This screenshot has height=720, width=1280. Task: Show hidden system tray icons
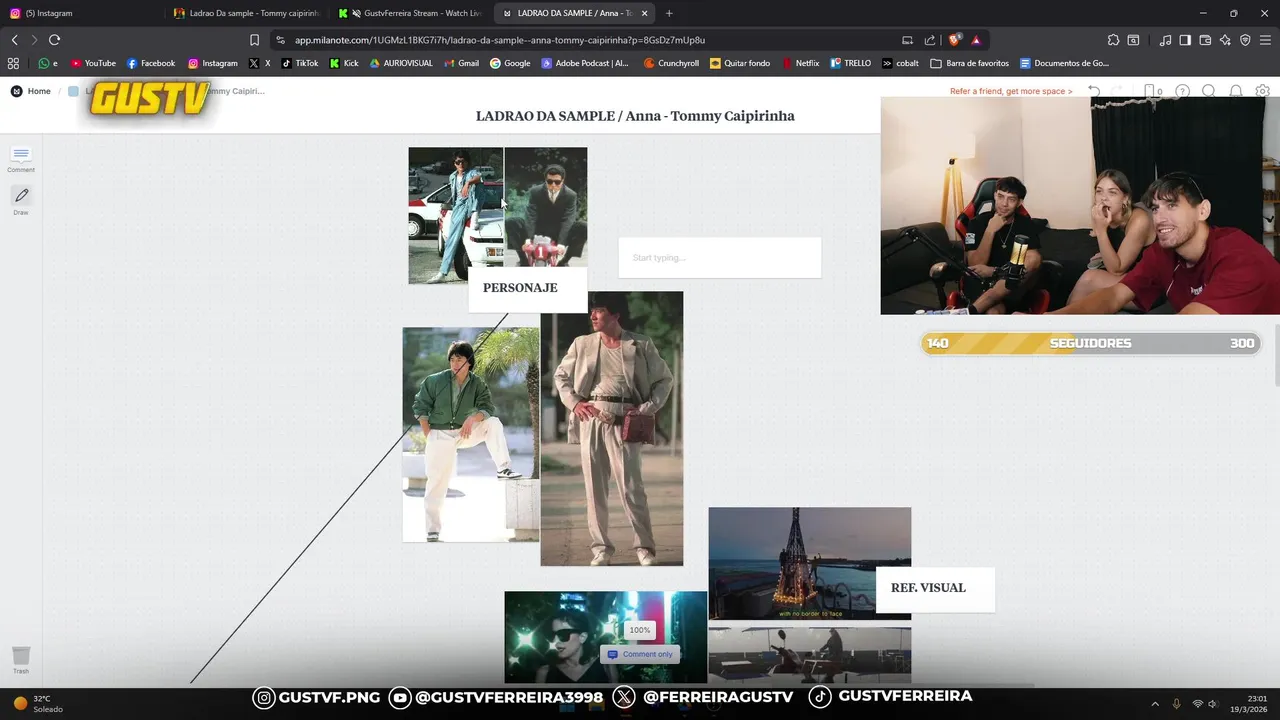[1155, 703]
